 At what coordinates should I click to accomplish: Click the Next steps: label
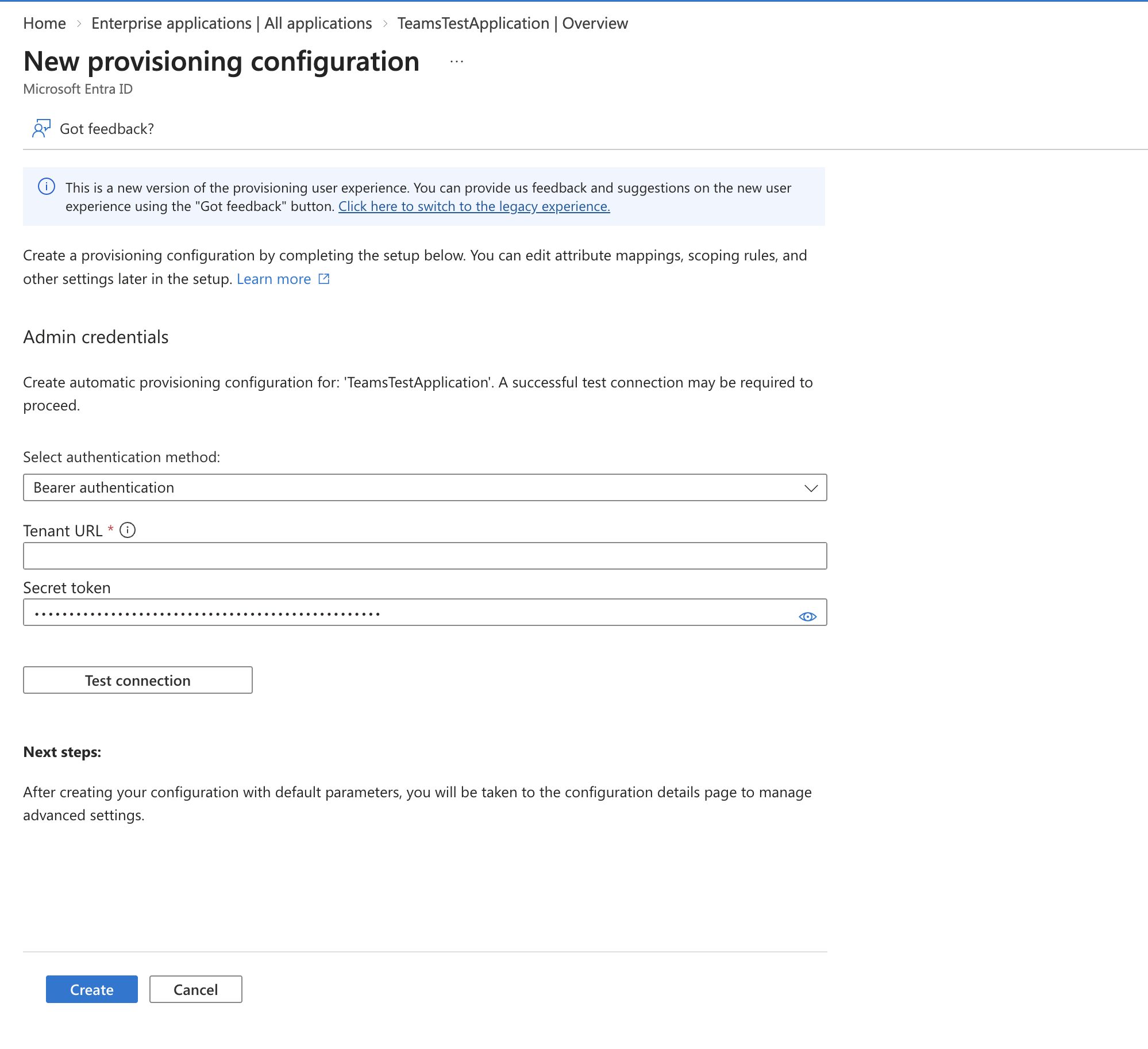click(62, 752)
